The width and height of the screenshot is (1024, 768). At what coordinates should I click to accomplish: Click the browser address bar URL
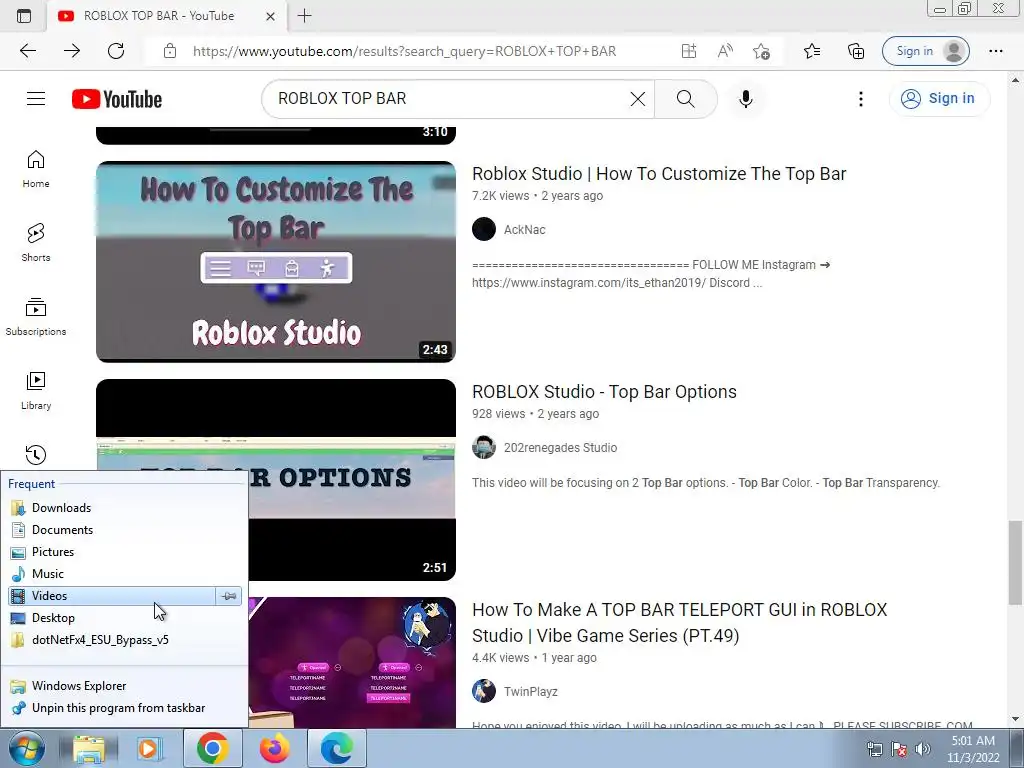point(404,51)
